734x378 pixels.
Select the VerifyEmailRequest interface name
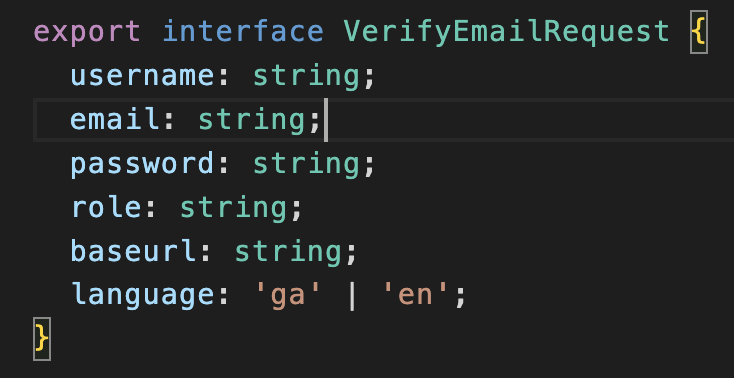click(506, 32)
